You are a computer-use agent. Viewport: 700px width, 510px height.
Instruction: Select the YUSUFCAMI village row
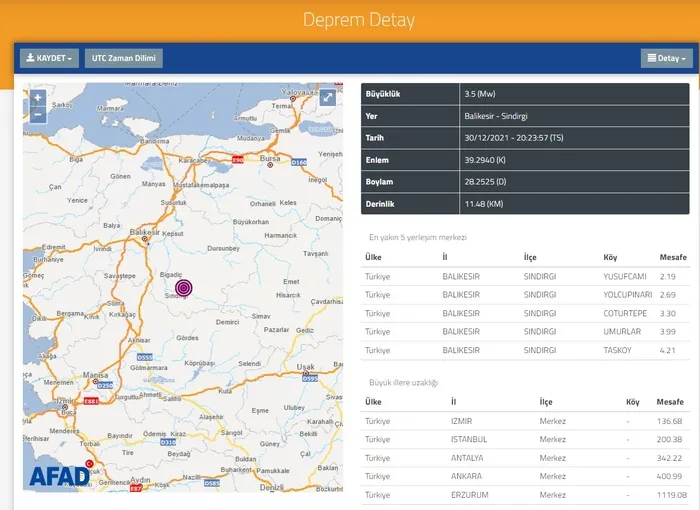(x=524, y=275)
